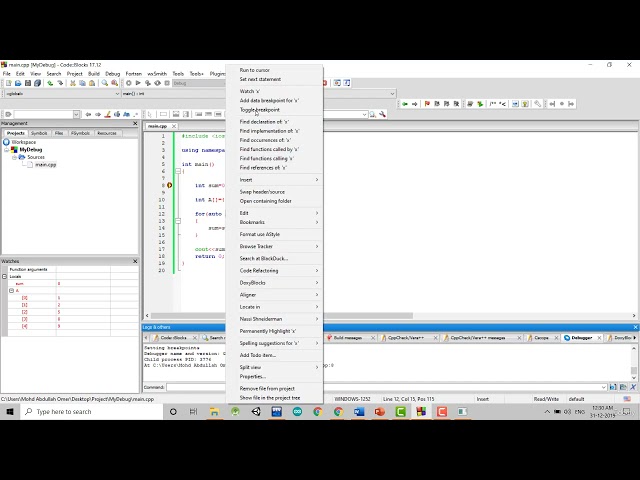This screenshot has height=480, width=640.
Task: Click the wrench options icon beside search box
Action: coord(382,114)
